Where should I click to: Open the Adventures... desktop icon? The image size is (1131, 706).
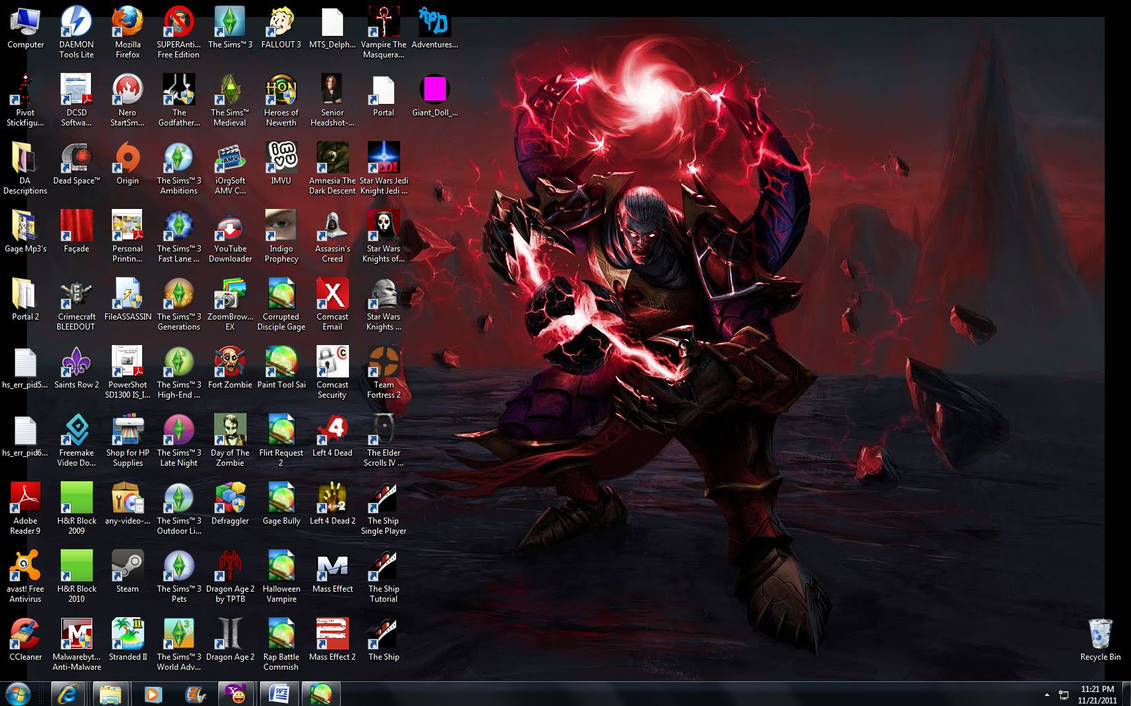pyautogui.click(x=434, y=27)
